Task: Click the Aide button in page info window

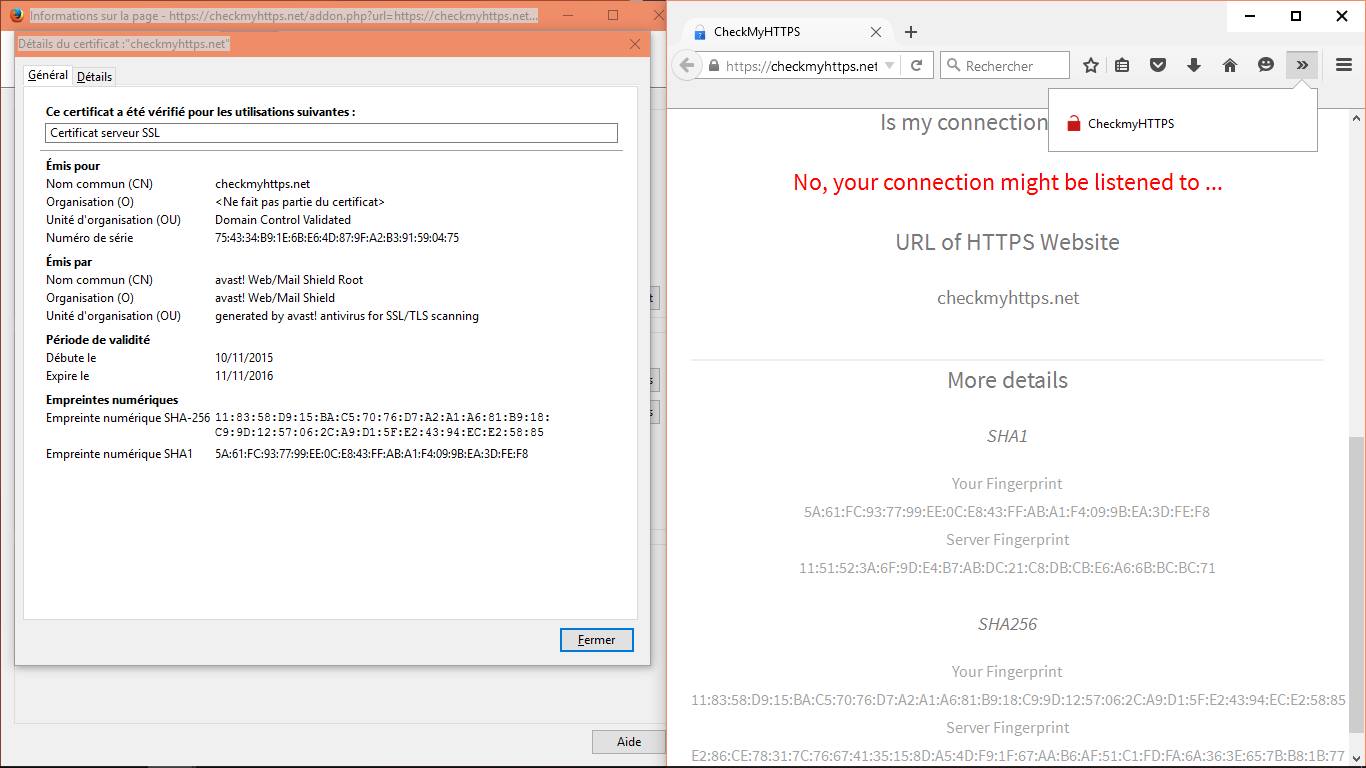Action: click(629, 742)
